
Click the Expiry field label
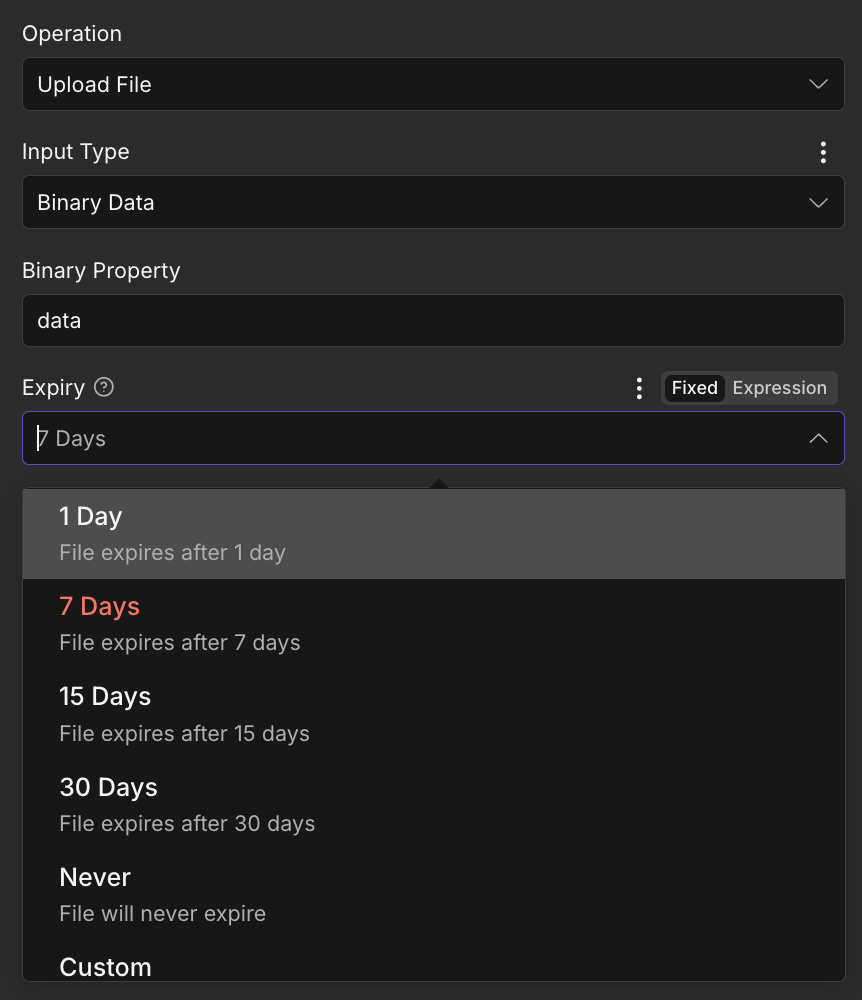coord(53,388)
